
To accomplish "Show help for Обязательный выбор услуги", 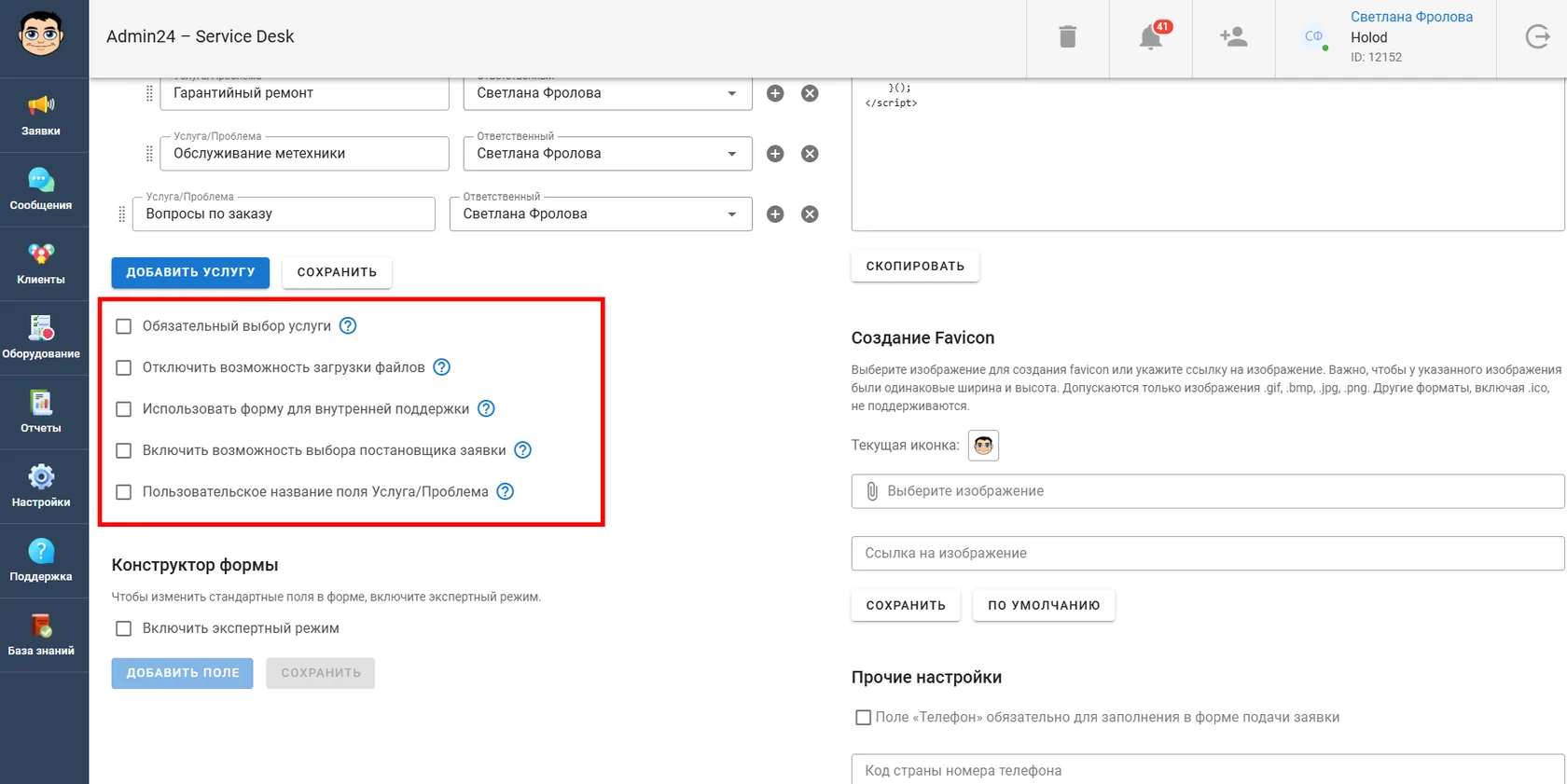I will [348, 325].
